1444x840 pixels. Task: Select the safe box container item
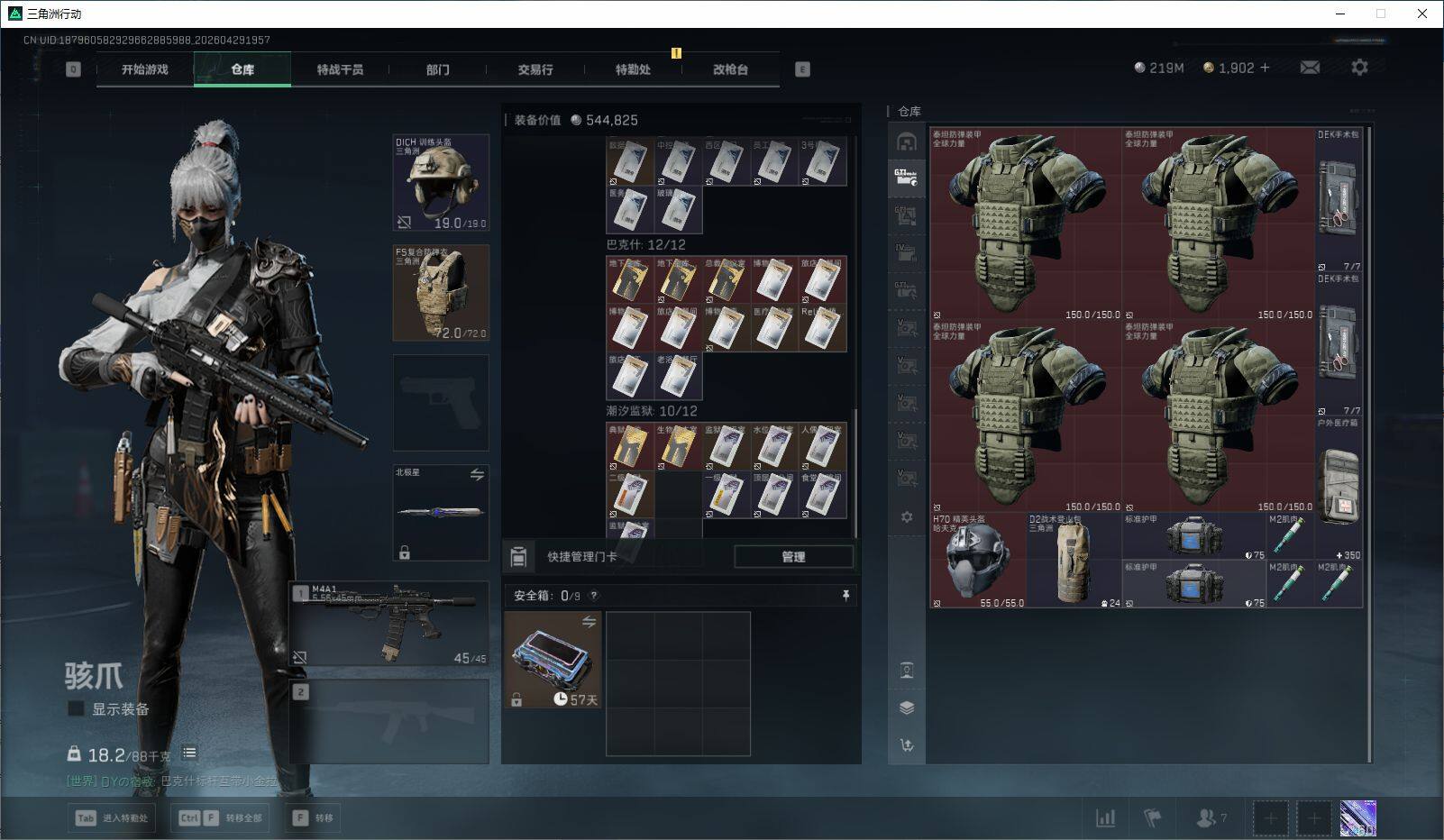[x=553, y=660]
